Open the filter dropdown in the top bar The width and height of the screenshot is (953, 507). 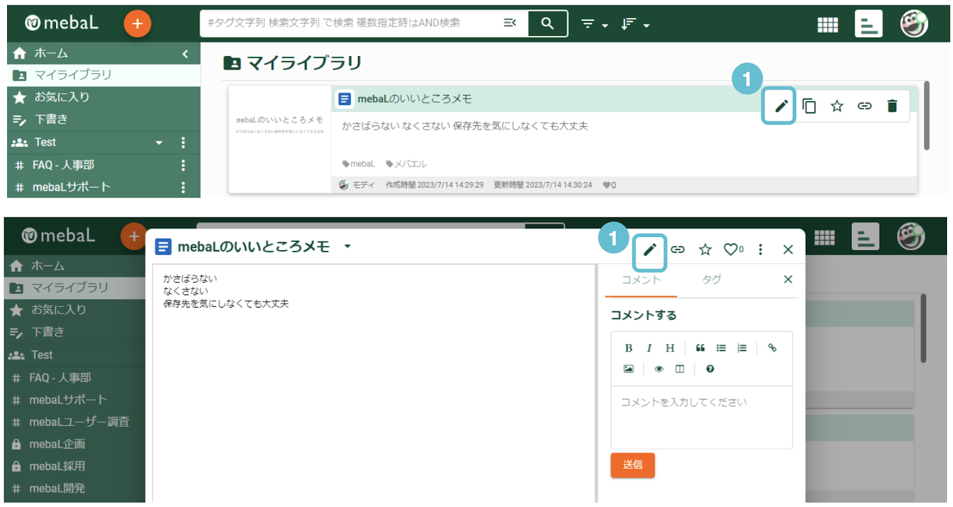tap(594, 24)
